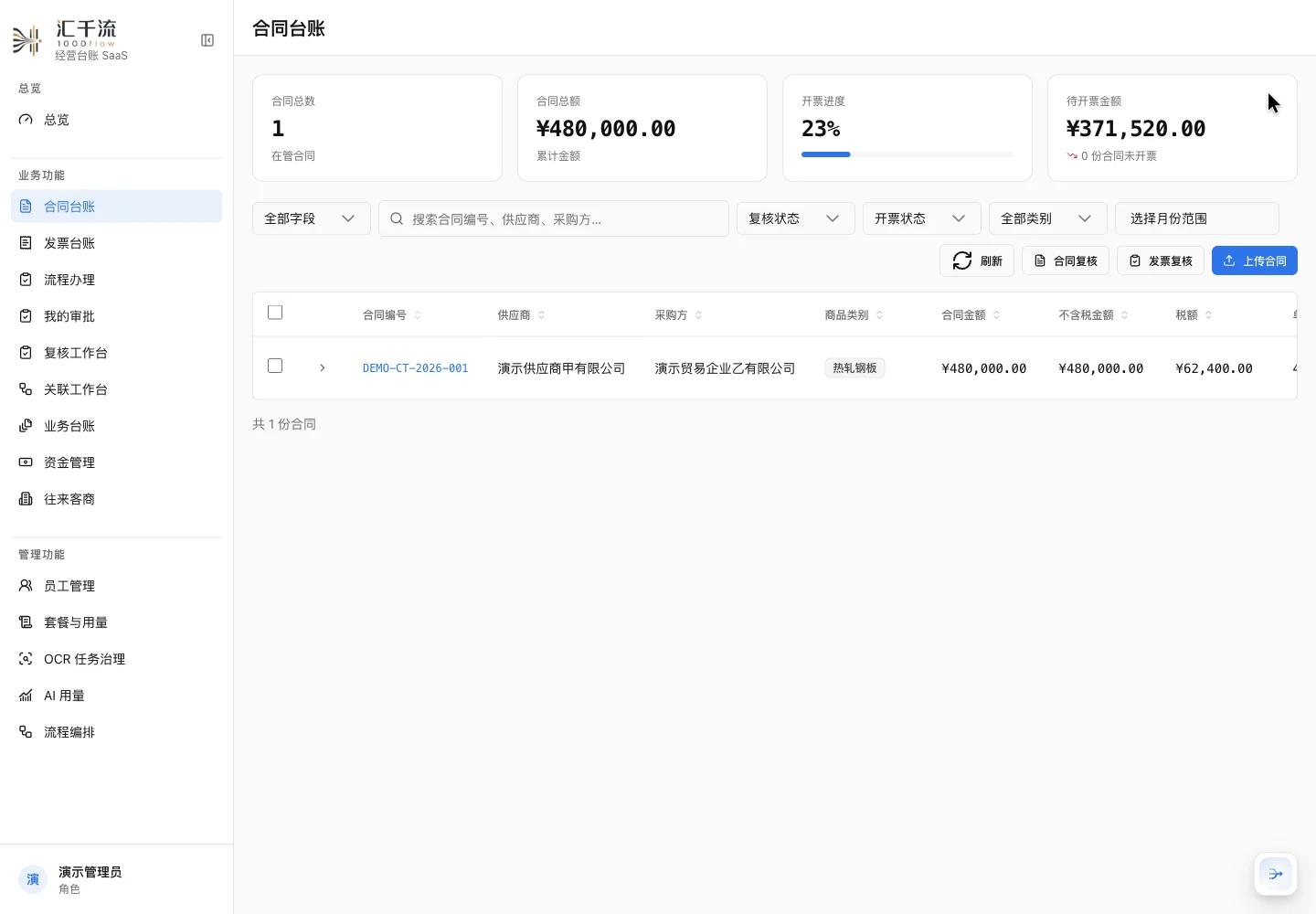
Task: Click the 上传合同 button
Action: [x=1255, y=260]
